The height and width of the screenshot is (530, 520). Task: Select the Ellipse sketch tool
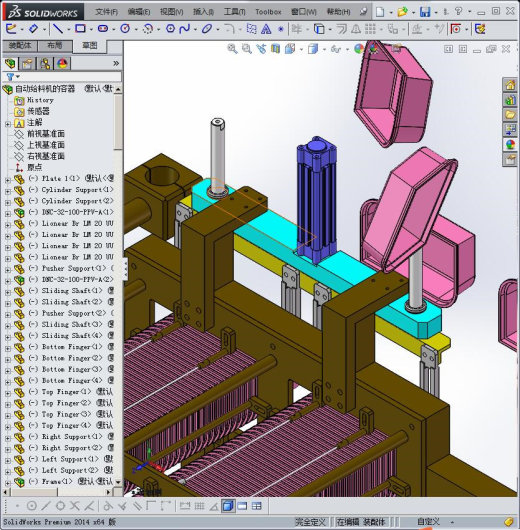pos(207,29)
